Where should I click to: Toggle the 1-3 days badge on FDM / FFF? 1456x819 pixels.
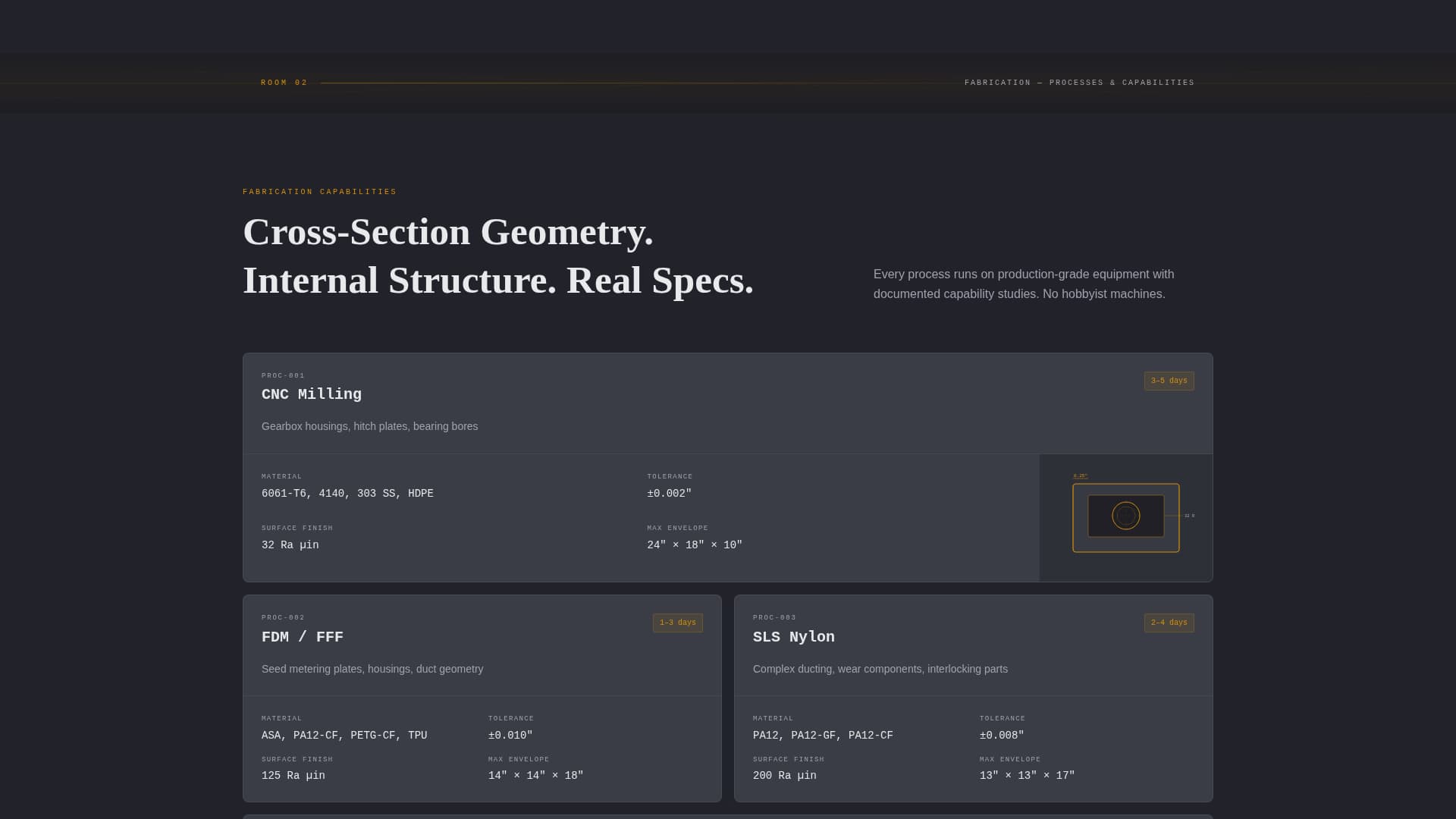coord(678,623)
